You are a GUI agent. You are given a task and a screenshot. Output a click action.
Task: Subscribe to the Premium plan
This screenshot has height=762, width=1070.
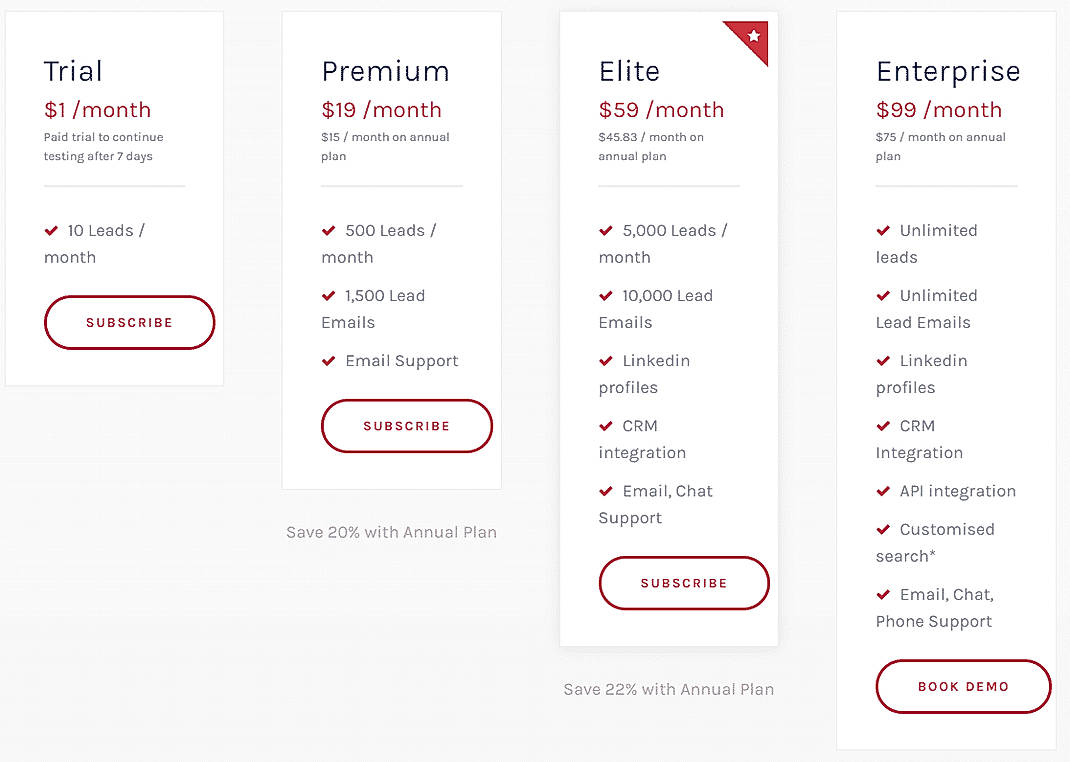406,425
